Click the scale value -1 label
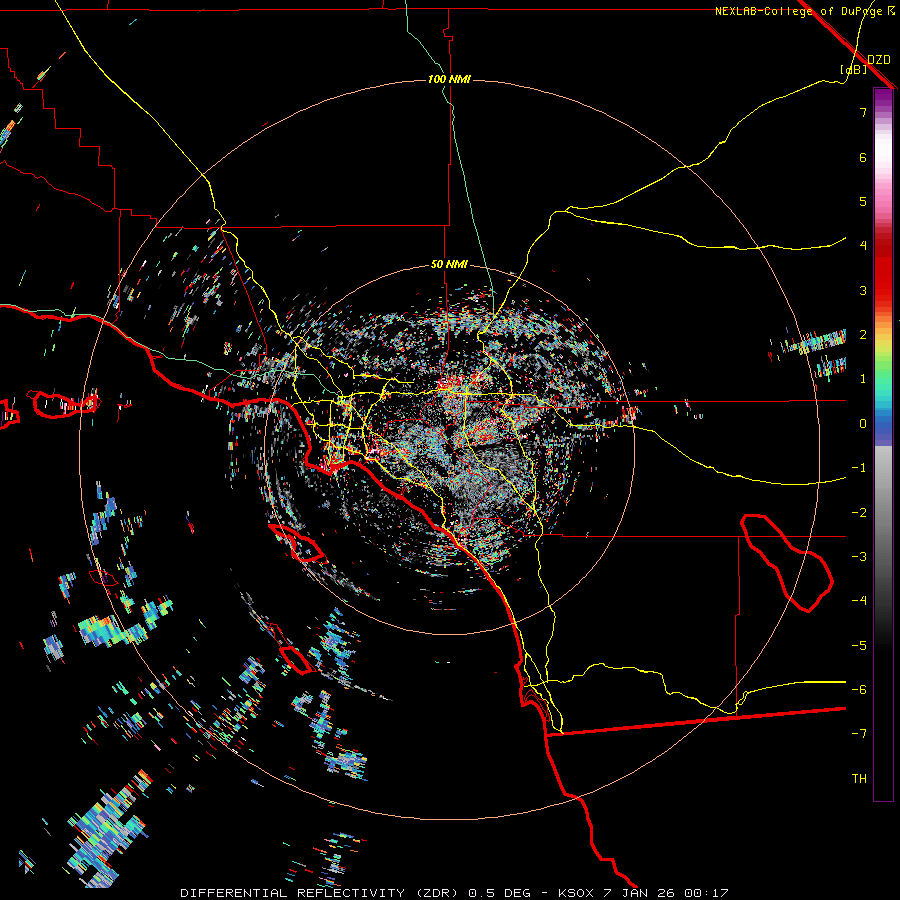Viewport: 900px width, 900px height. click(x=859, y=468)
